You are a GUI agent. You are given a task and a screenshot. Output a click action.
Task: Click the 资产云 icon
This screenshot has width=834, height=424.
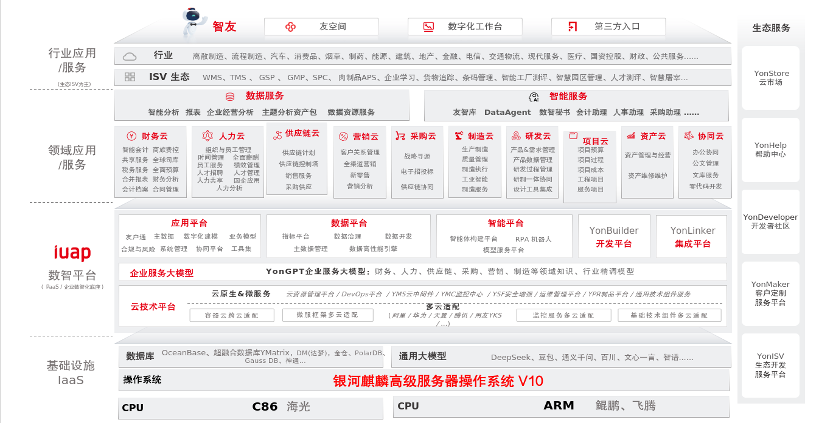631,136
